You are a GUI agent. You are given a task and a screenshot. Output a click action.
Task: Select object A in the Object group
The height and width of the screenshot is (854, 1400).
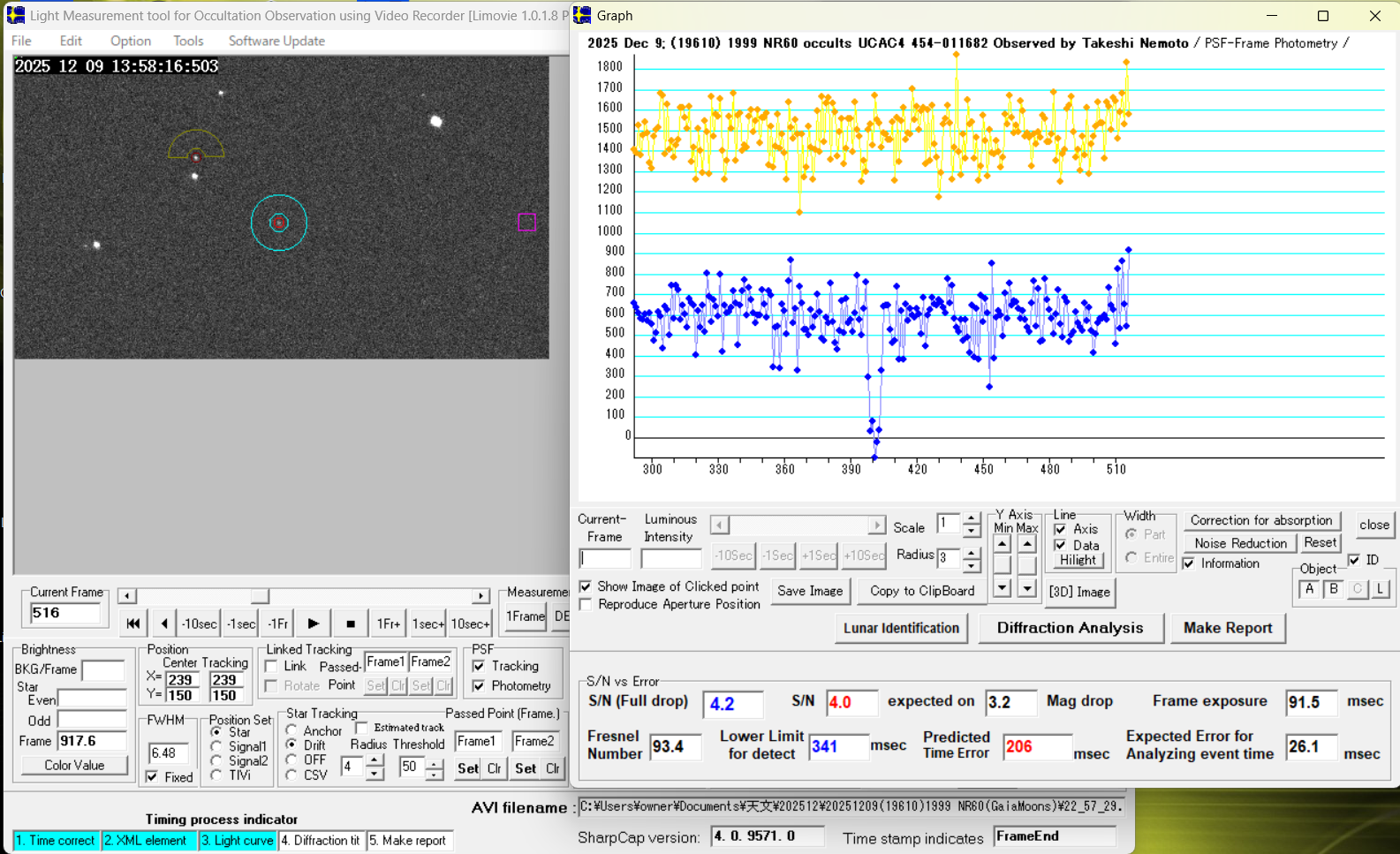1309,589
